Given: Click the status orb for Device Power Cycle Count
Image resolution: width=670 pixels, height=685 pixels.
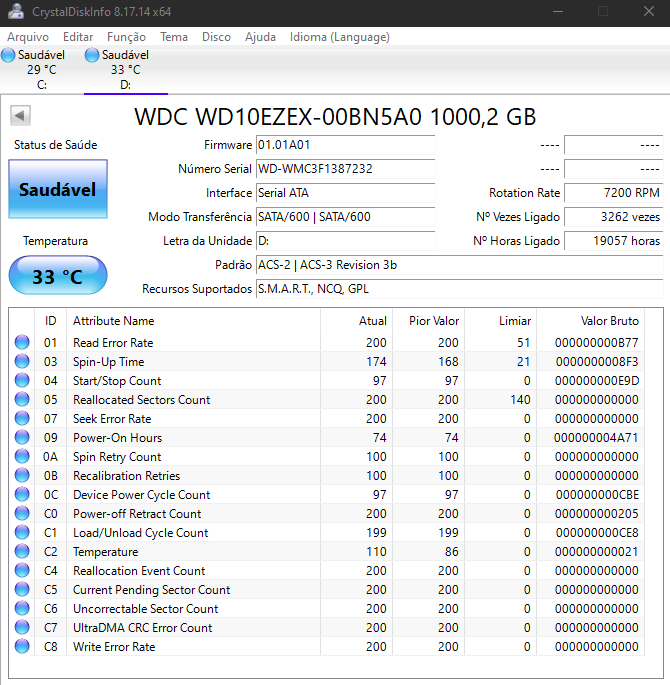Looking at the screenshot, I should [x=22, y=494].
